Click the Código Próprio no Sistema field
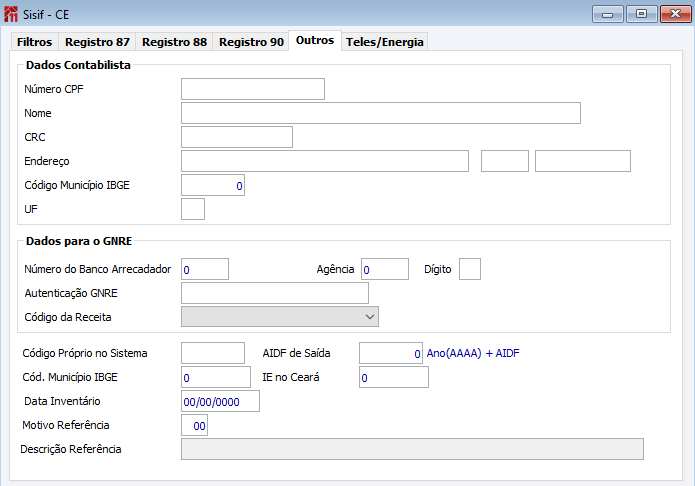The height and width of the screenshot is (486, 695). tap(213, 353)
